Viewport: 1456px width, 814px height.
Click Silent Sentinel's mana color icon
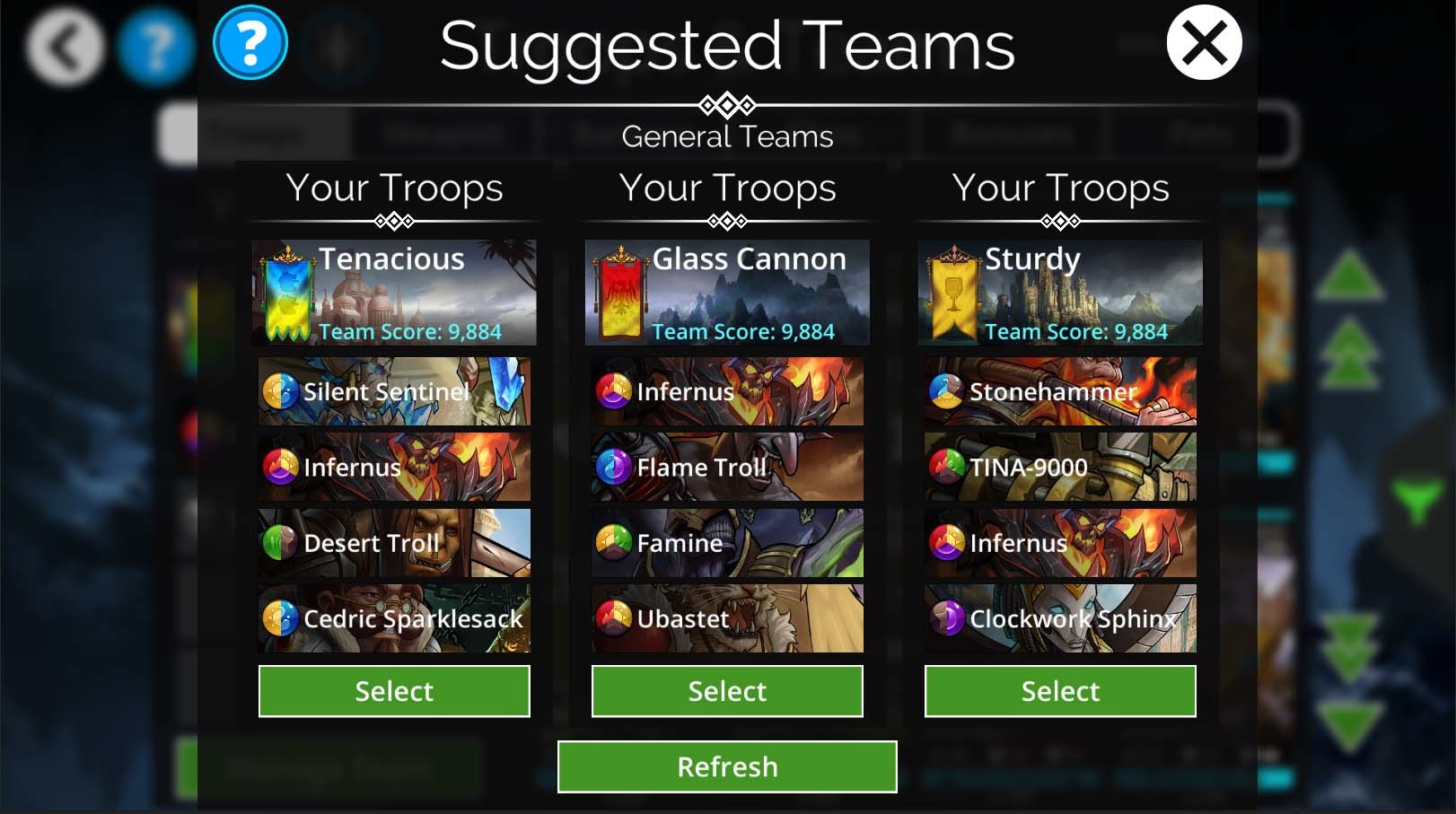click(x=280, y=391)
